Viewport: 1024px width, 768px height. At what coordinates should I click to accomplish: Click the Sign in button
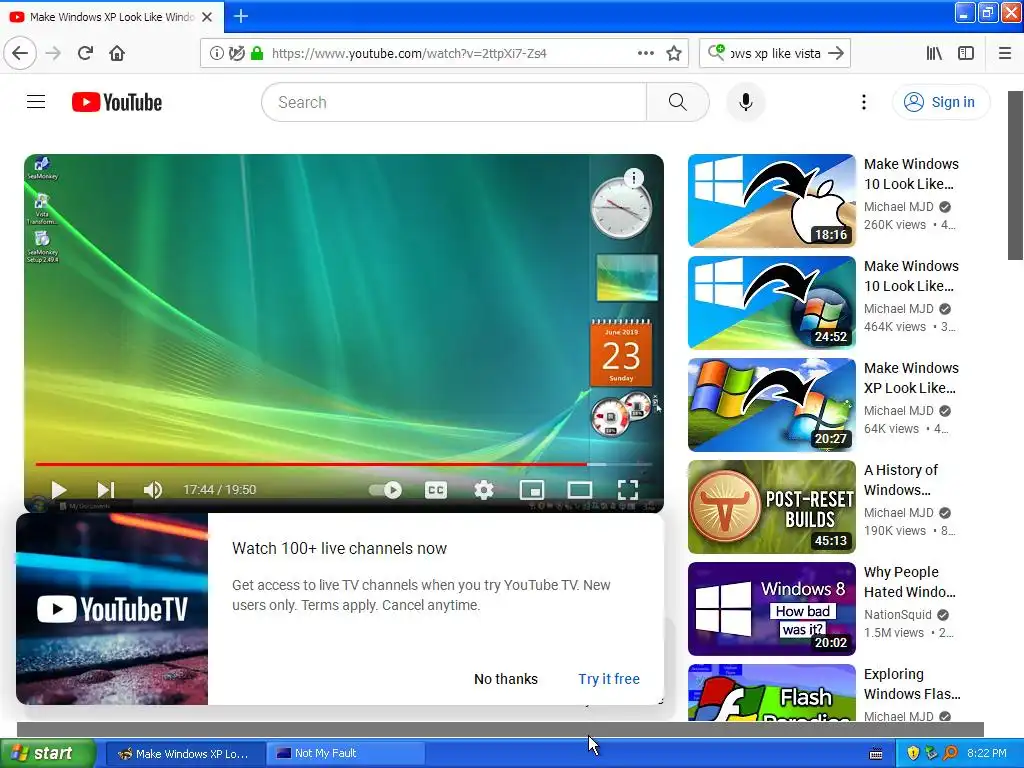coord(940,102)
